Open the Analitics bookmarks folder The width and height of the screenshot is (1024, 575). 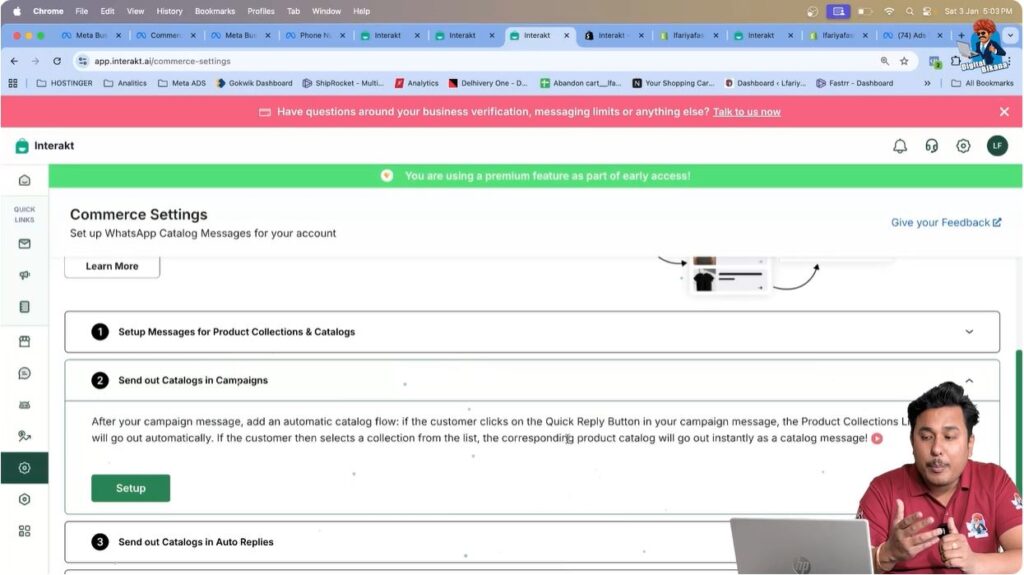click(x=125, y=83)
